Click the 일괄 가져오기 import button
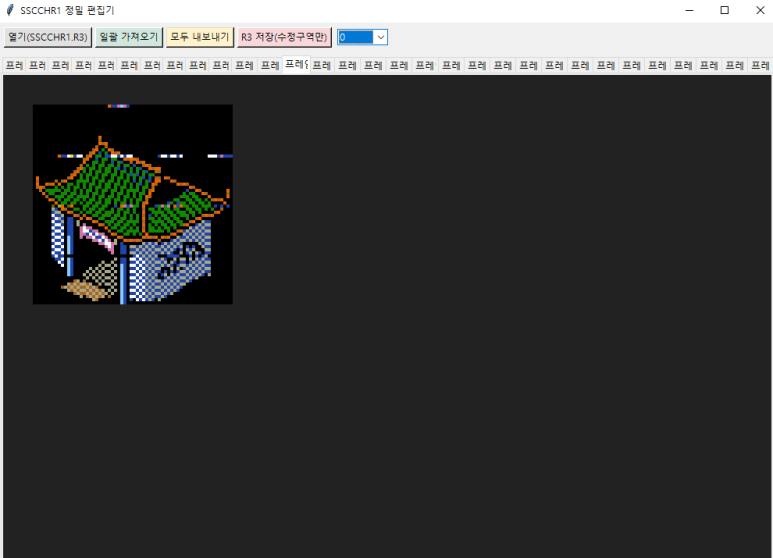 click(129, 37)
